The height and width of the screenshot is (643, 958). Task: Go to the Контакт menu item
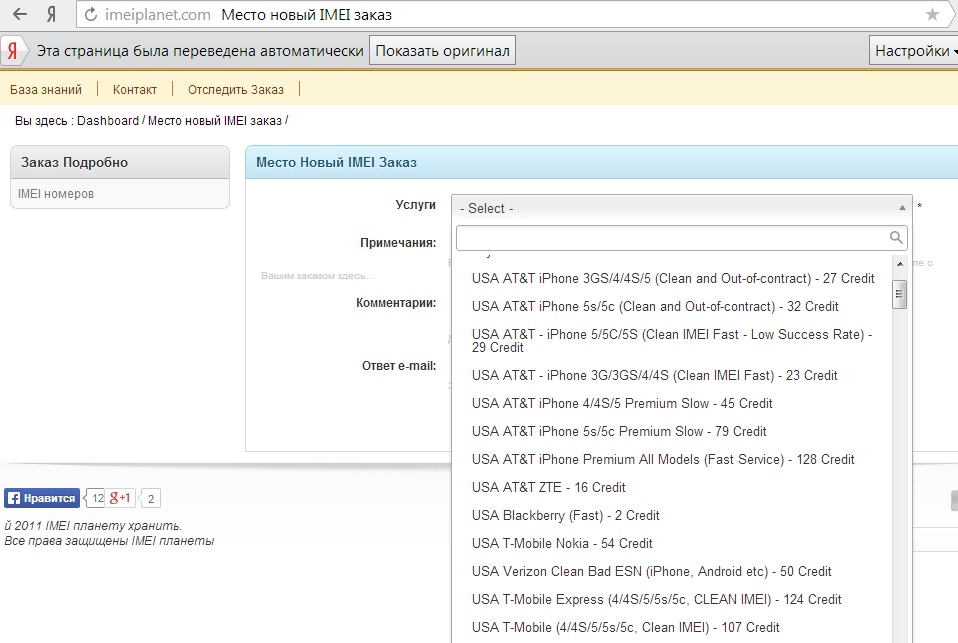[135, 90]
